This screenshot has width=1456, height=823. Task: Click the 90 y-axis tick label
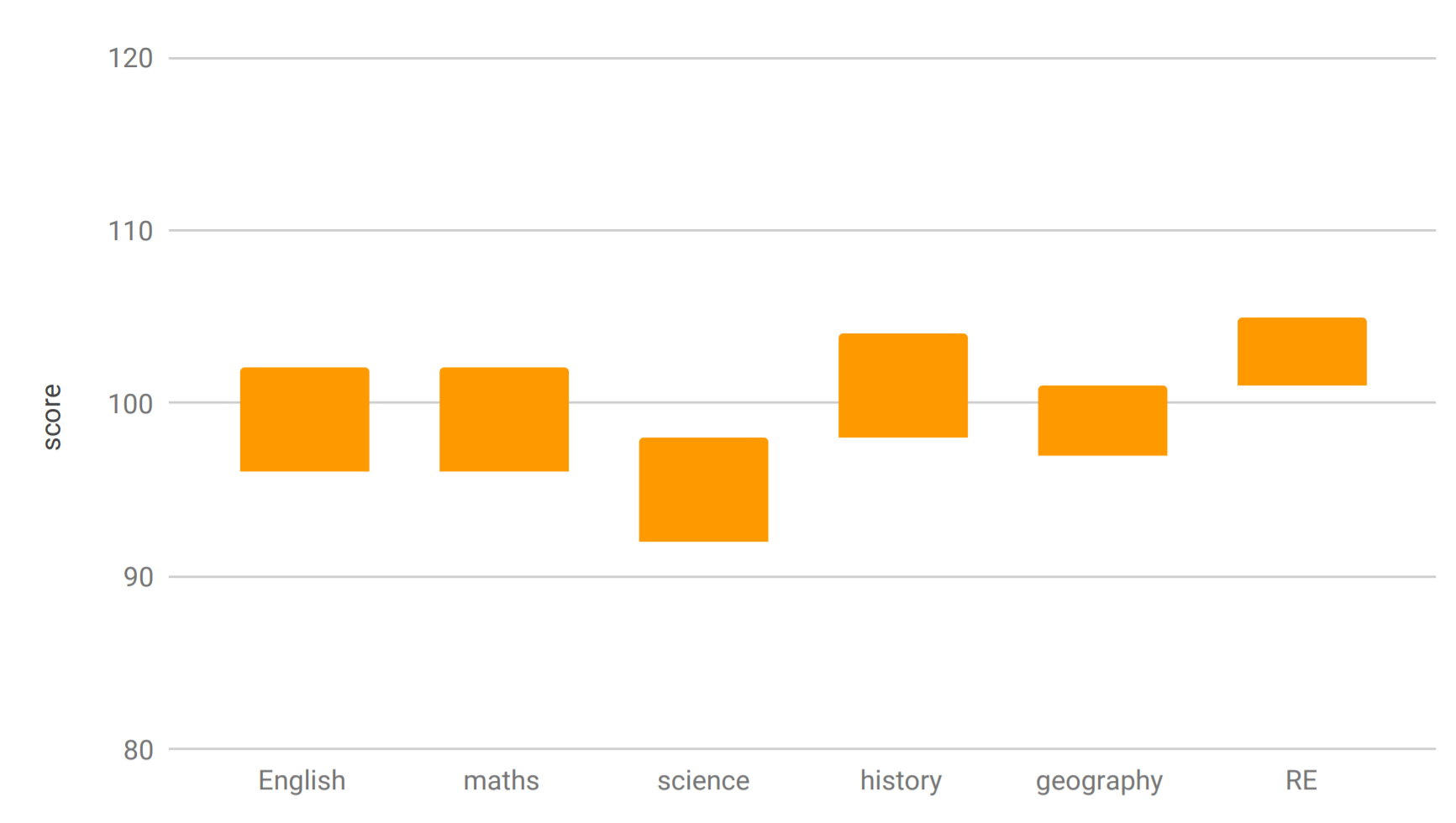(x=139, y=578)
